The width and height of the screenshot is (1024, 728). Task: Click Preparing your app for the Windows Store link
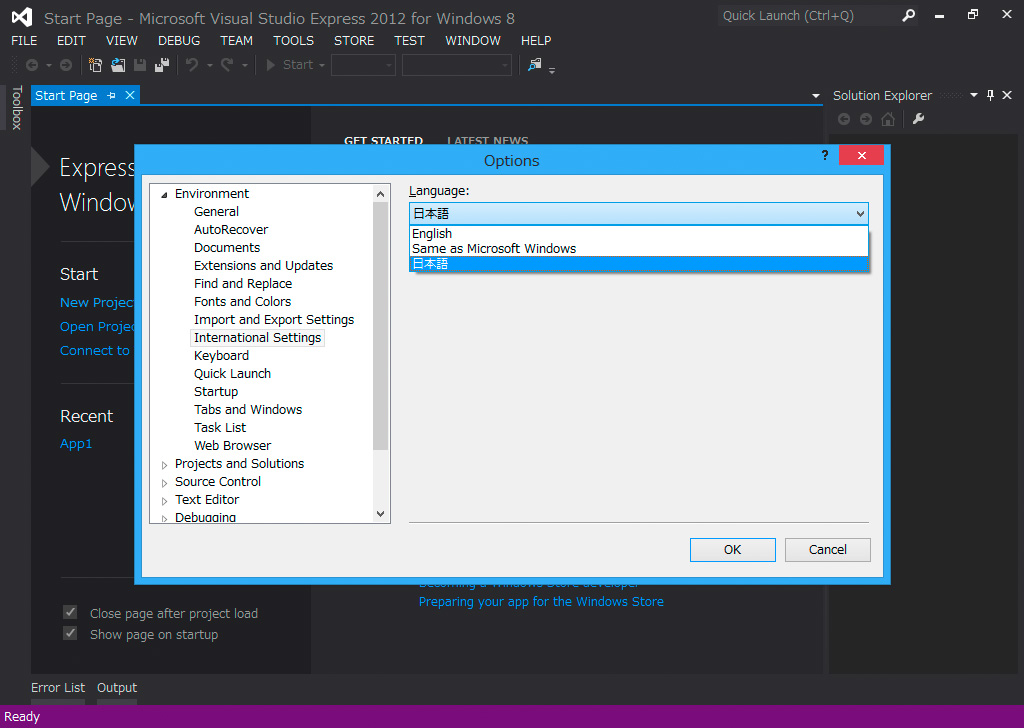(541, 601)
